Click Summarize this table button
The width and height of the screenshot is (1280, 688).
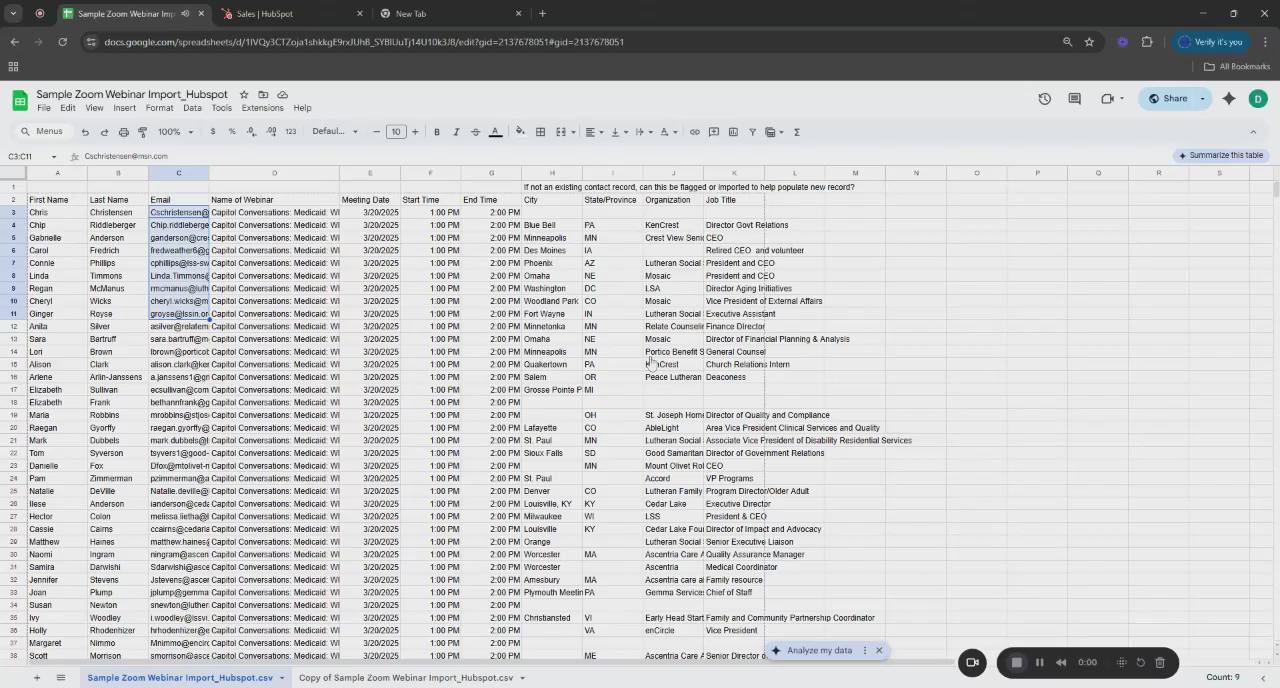point(1220,155)
